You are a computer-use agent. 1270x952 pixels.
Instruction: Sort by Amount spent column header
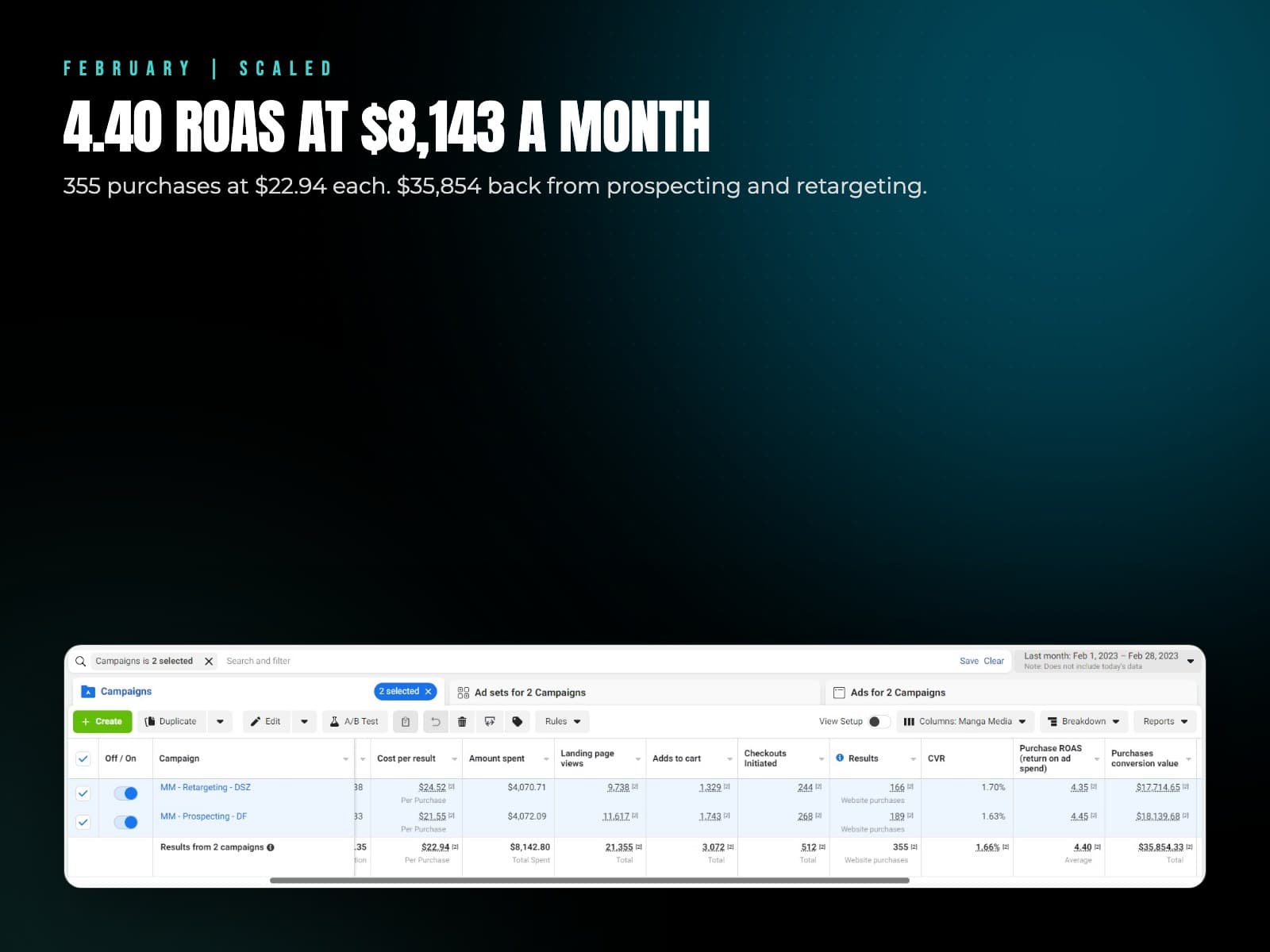tap(496, 758)
